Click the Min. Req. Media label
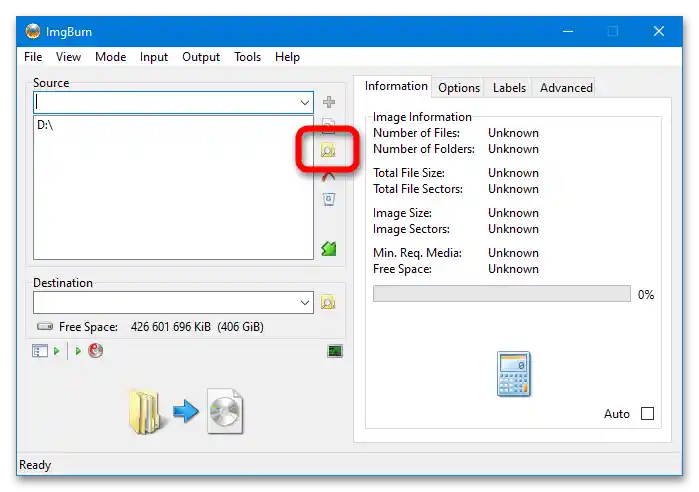699x492 pixels. (x=417, y=253)
